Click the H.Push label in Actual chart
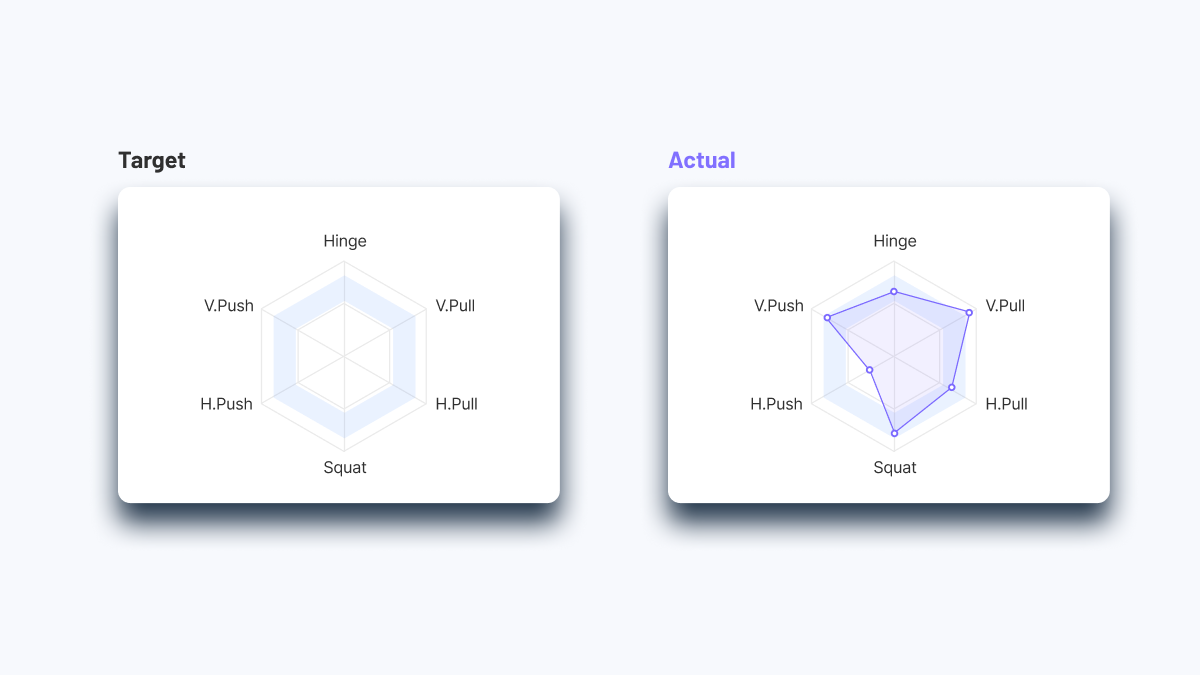 (777, 404)
